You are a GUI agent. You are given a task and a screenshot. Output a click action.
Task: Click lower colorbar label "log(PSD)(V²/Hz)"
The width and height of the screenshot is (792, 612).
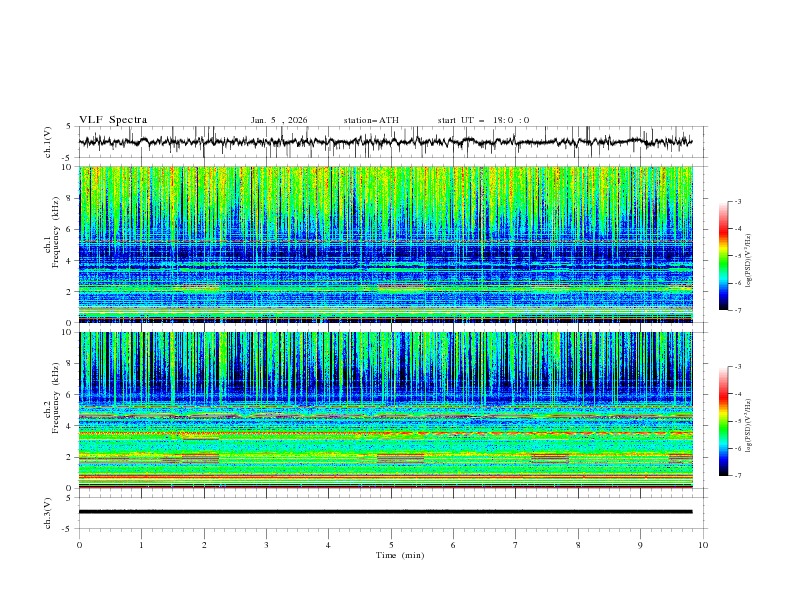pyautogui.click(x=749, y=426)
